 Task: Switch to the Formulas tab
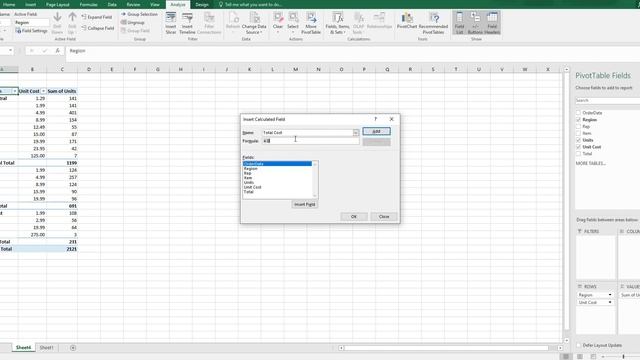click(x=89, y=4)
